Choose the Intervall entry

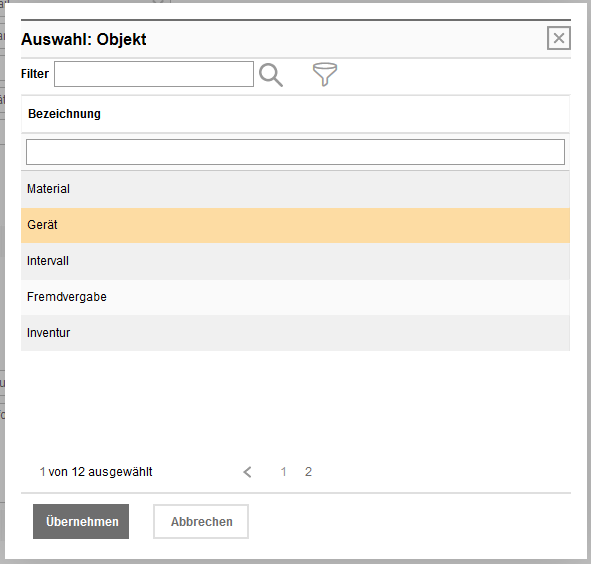point(295,261)
